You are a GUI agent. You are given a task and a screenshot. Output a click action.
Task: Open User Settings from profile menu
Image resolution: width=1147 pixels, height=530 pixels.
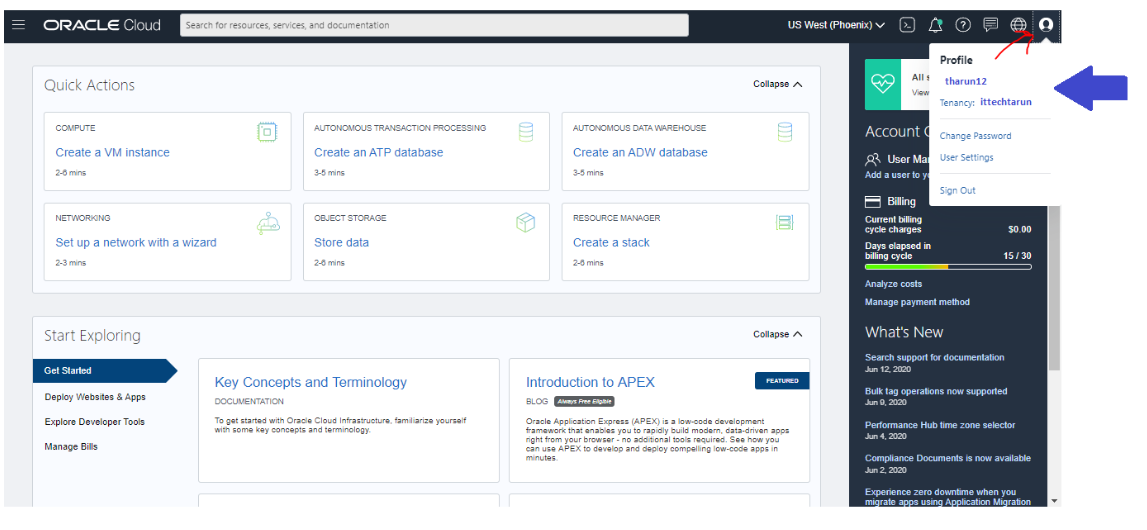coord(966,157)
